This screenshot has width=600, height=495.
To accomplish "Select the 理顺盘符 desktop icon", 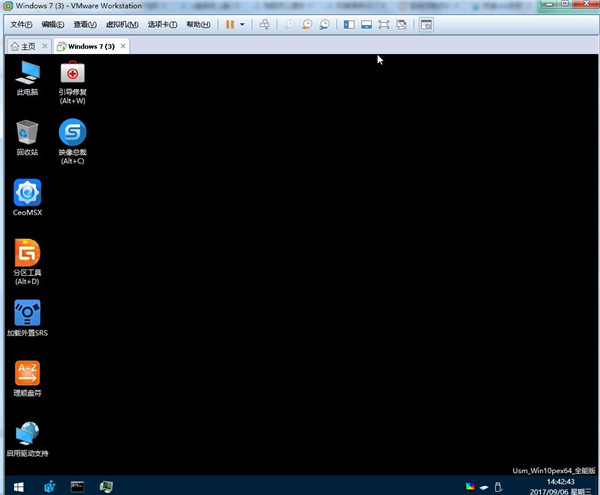I will pos(27,378).
